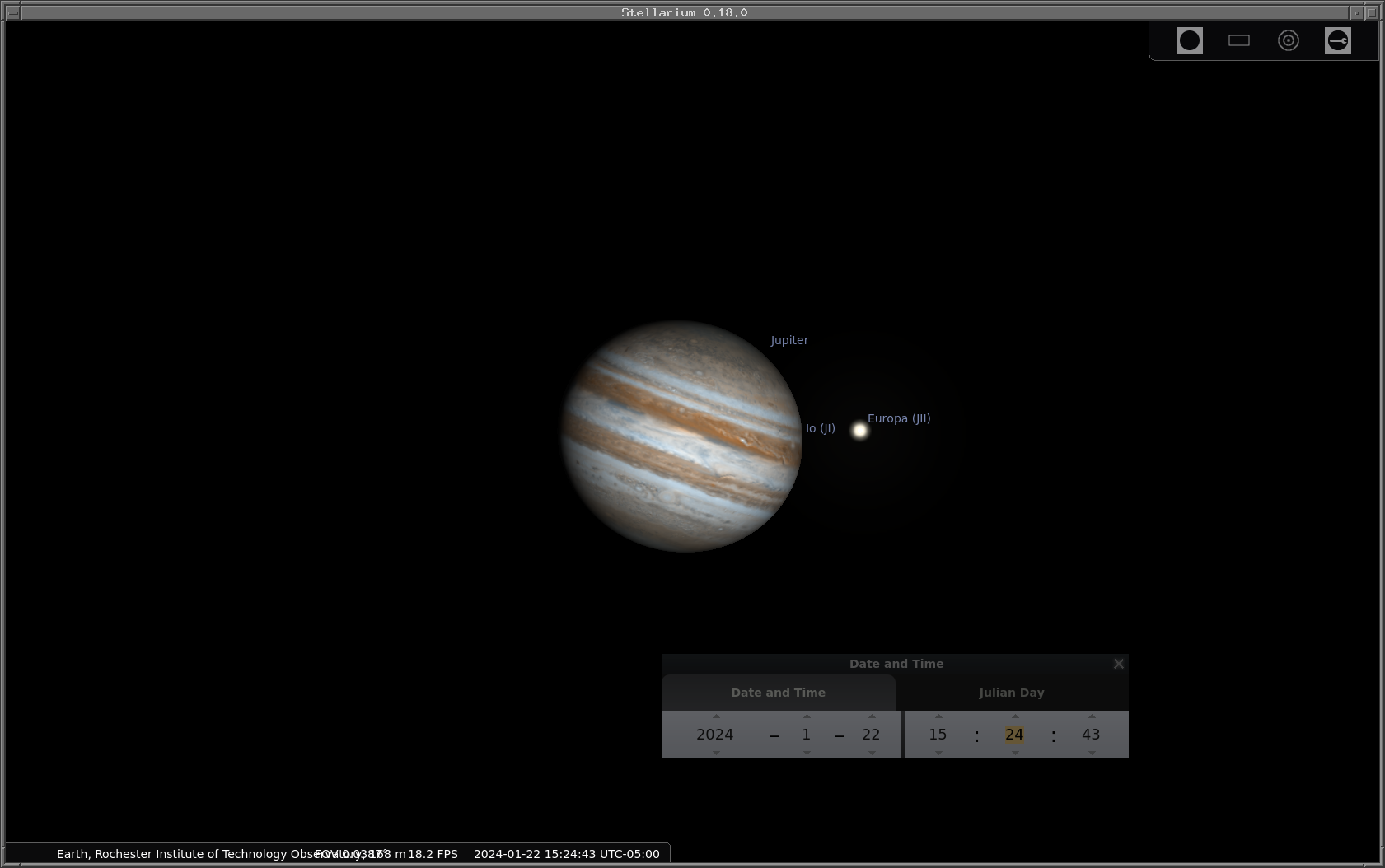
Task: Toggle the rectangular sensor frame icon
Action: pos(1238,40)
